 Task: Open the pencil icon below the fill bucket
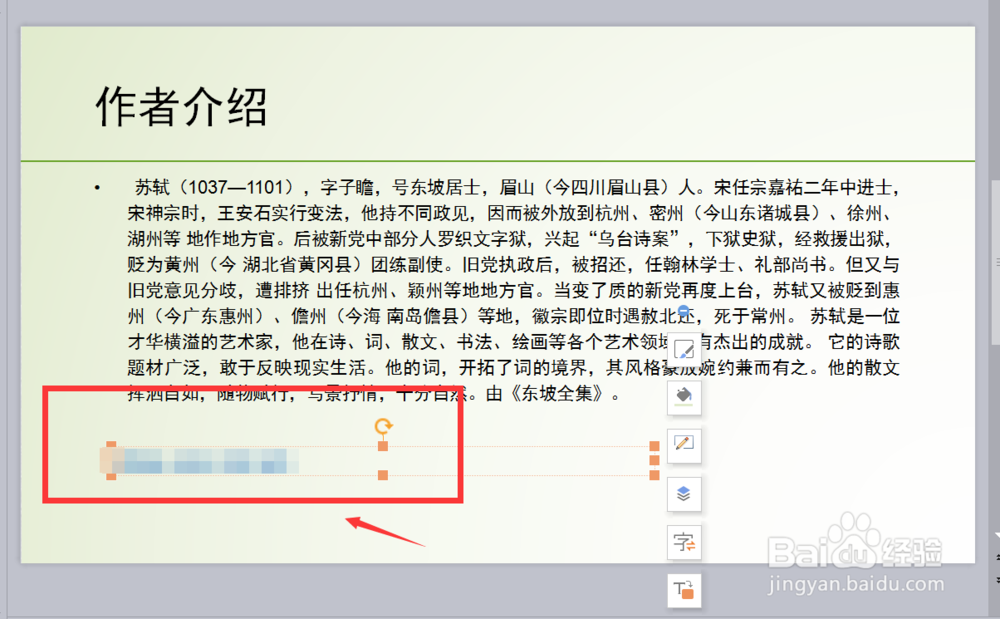pos(684,445)
